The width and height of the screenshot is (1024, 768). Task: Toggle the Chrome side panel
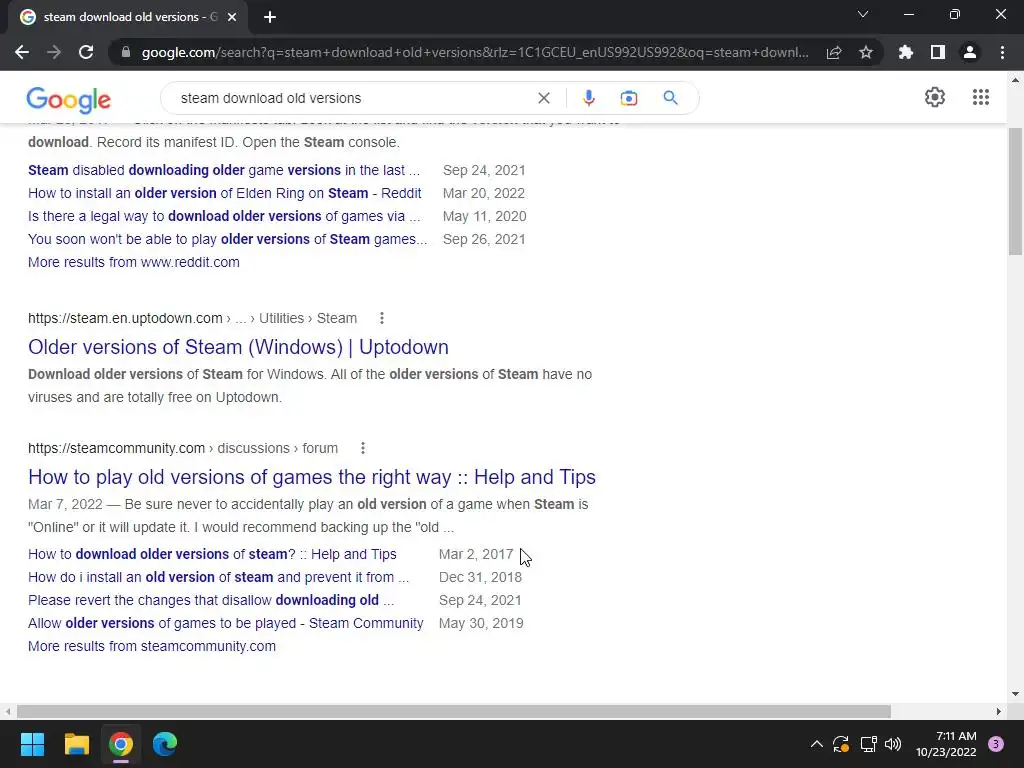click(938, 52)
